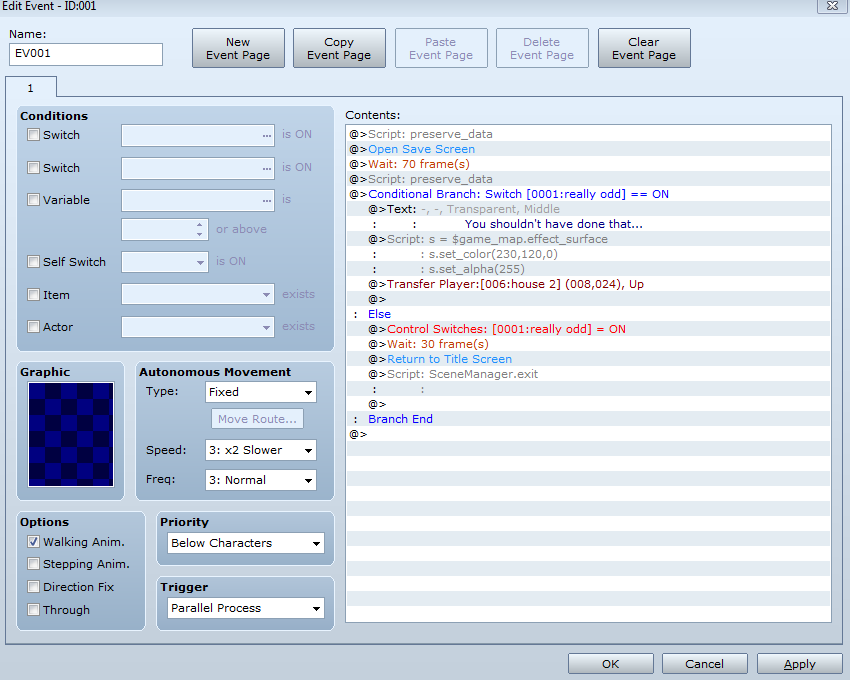Close the Edit Event dialog
Viewport: 850px width, 680px height.
pos(832,6)
